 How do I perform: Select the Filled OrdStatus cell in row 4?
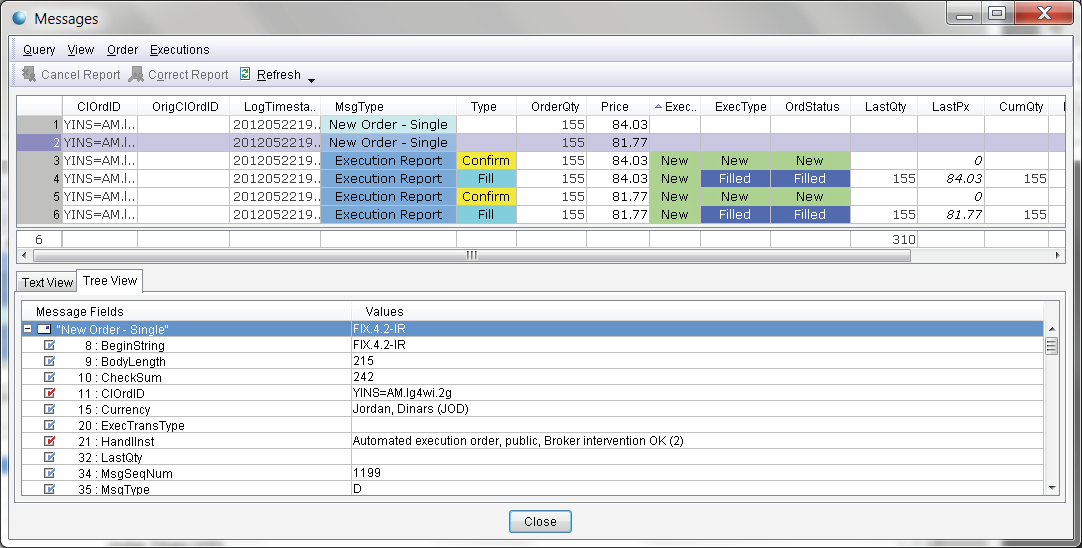[809, 179]
